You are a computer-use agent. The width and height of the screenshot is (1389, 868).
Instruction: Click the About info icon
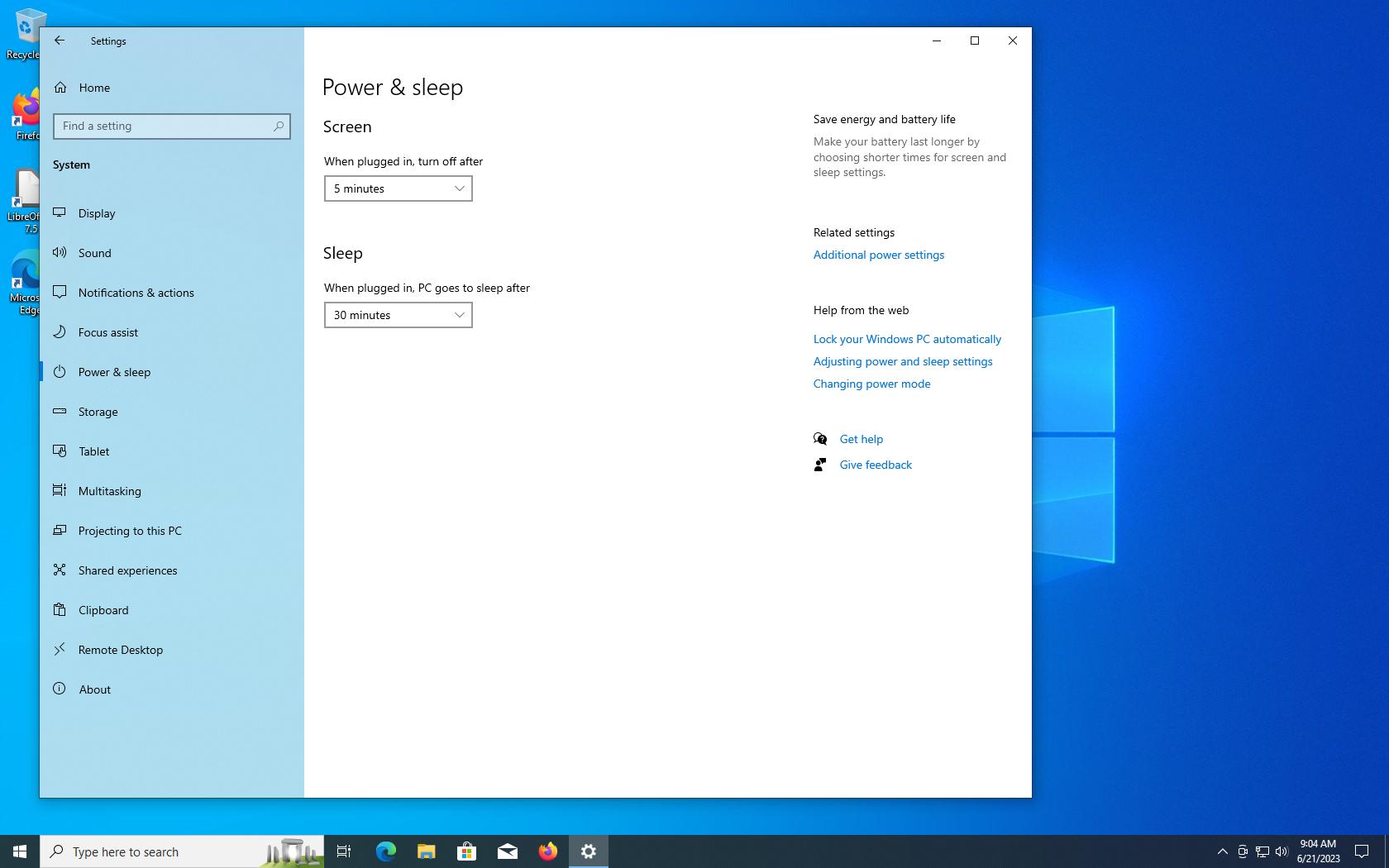pyautogui.click(x=60, y=689)
